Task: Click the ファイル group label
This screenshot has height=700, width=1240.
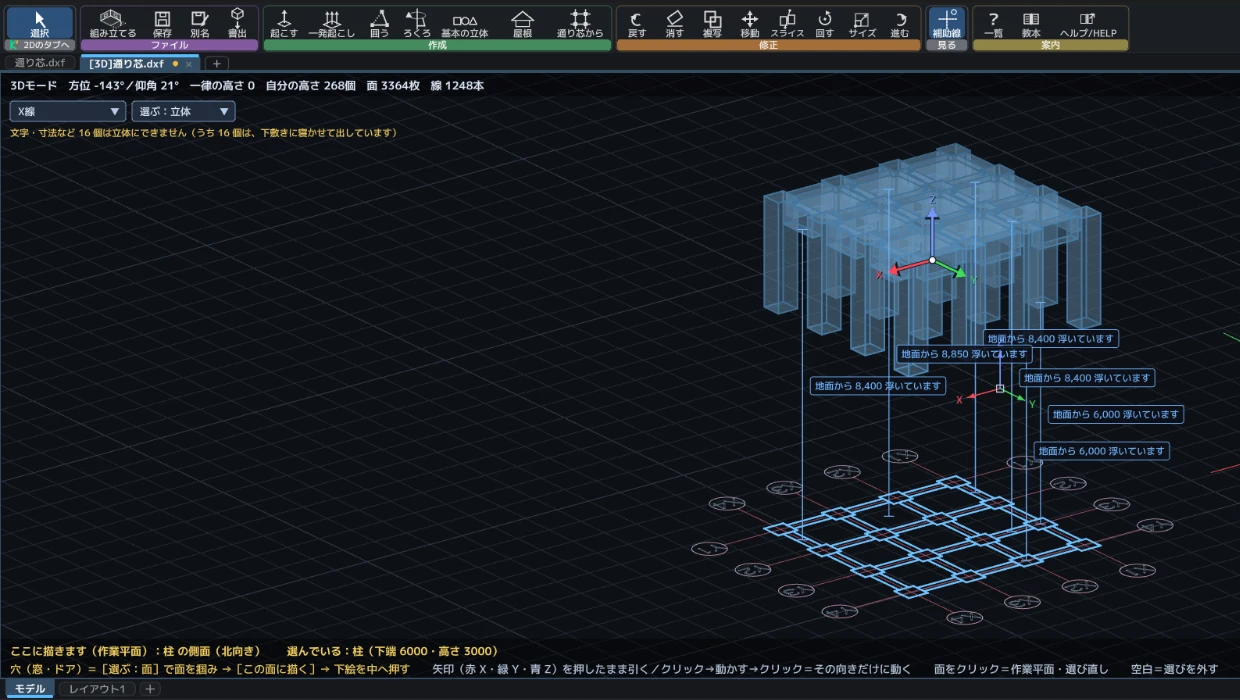Action: (x=169, y=45)
